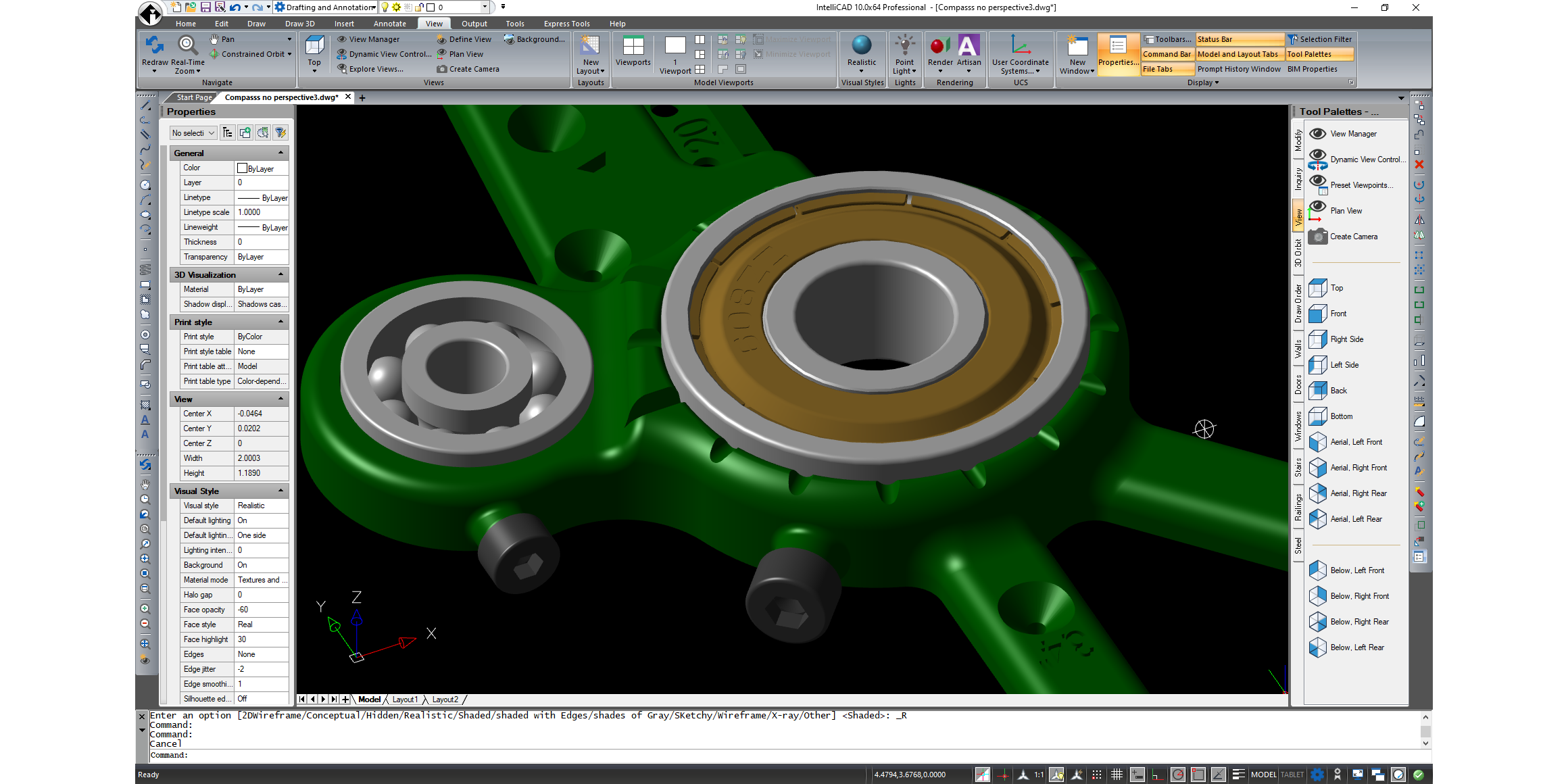
Task: Select the Pan tool in Navigate group
Action: click(x=222, y=39)
